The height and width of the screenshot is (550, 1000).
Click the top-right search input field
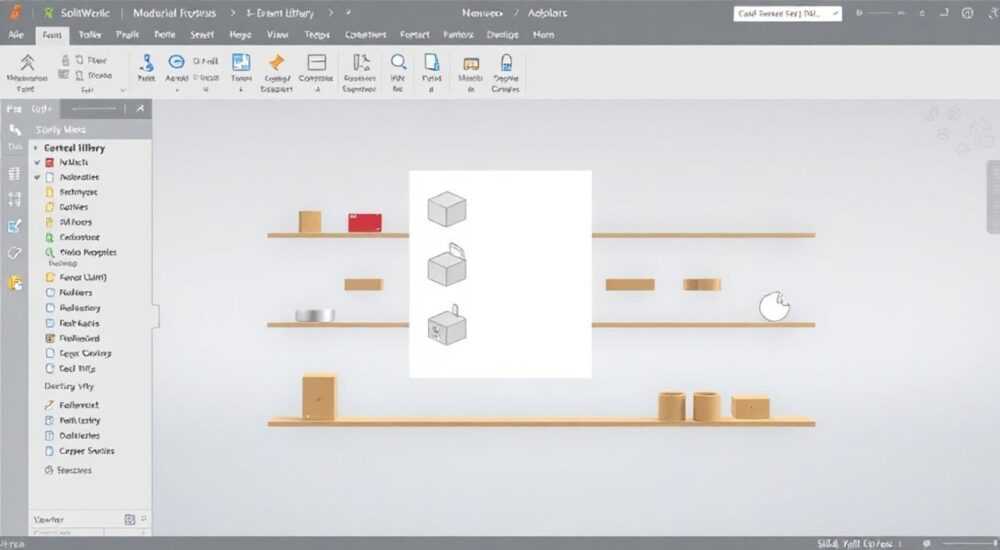[788, 13]
